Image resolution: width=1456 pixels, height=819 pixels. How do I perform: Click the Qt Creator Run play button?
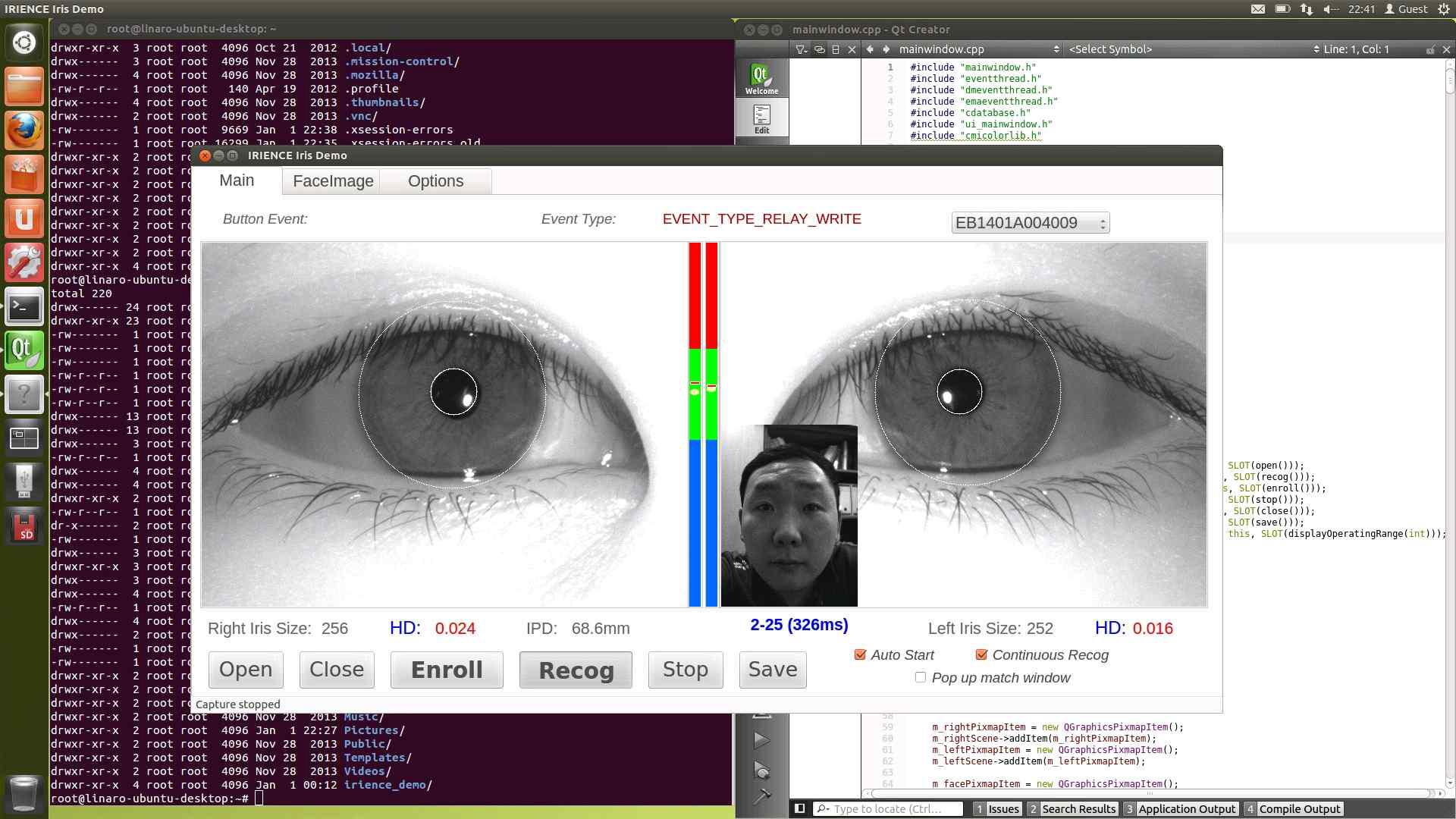coord(761,740)
